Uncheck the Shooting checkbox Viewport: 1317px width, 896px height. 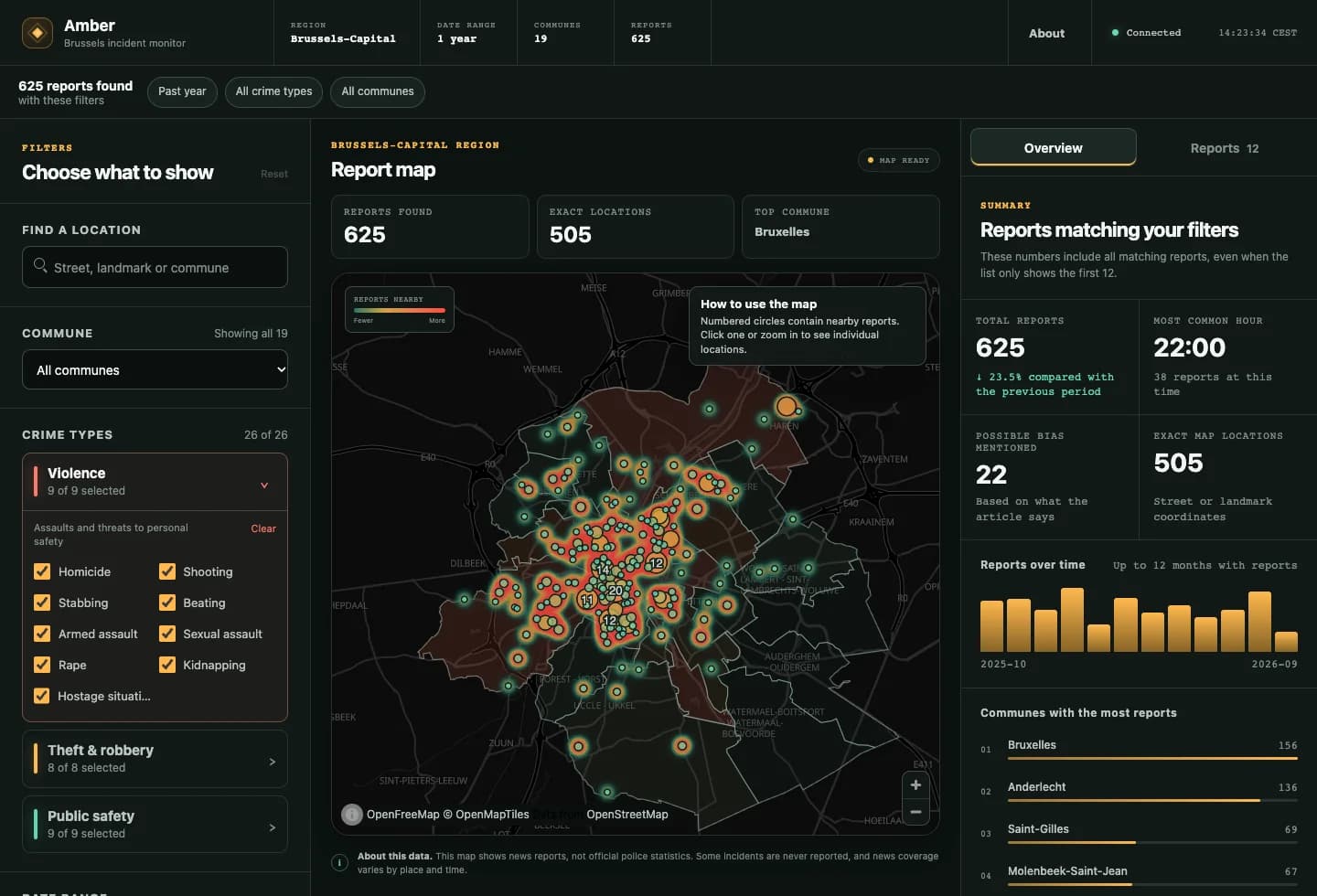pyautogui.click(x=167, y=571)
